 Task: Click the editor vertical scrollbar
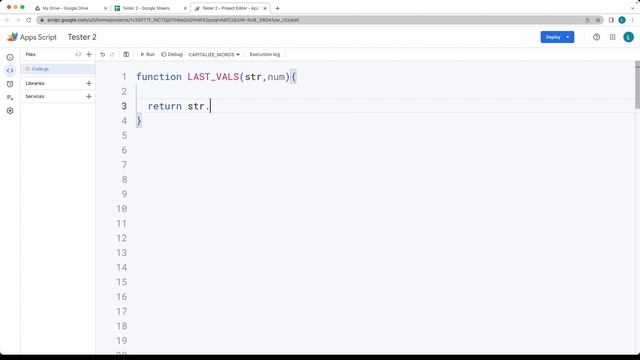coord(637,85)
